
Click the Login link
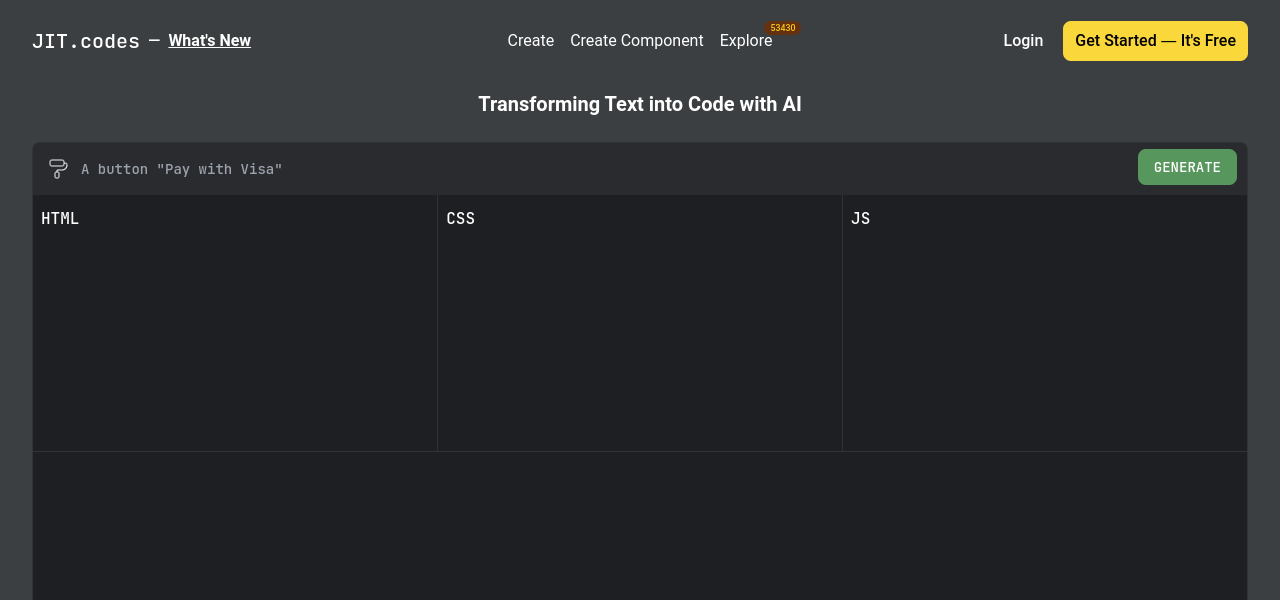(1022, 41)
